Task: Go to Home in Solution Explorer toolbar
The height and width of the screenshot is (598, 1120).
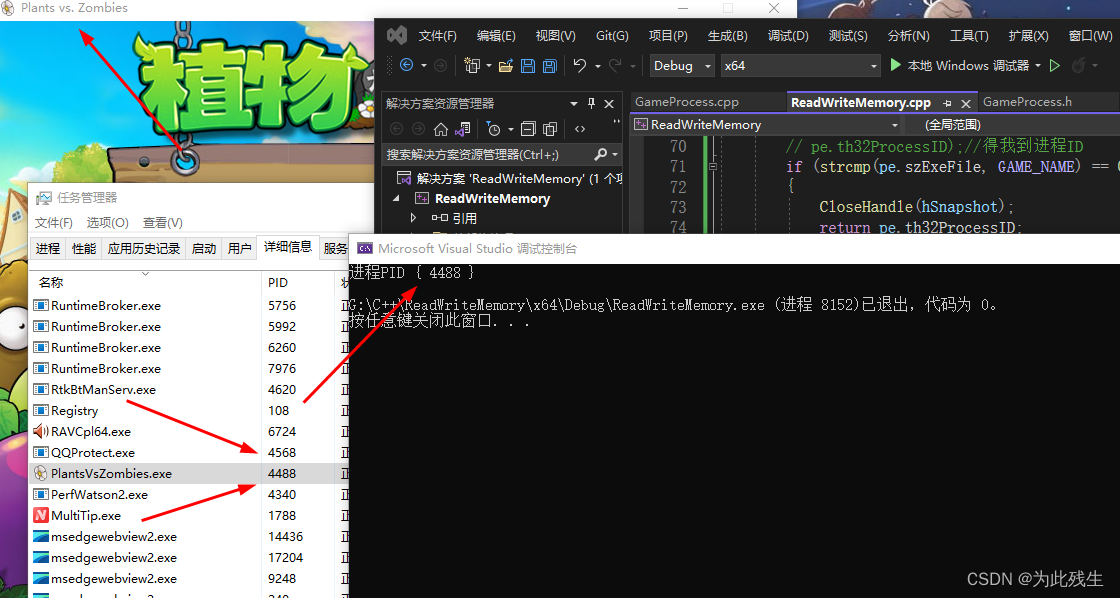Action: 441,129
